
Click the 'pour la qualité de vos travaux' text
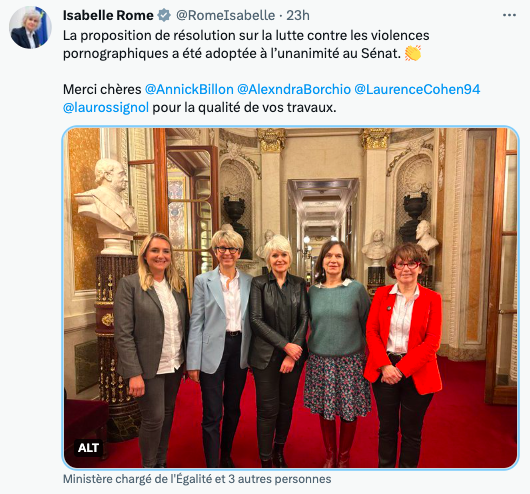click(x=244, y=108)
